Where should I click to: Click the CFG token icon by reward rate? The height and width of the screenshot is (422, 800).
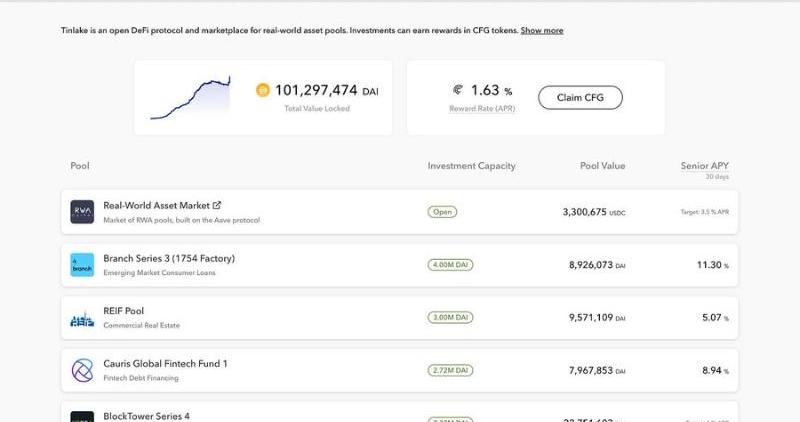click(458, 90)
